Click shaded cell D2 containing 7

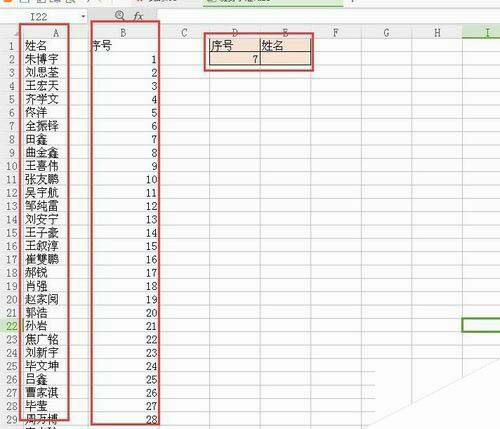235,59
